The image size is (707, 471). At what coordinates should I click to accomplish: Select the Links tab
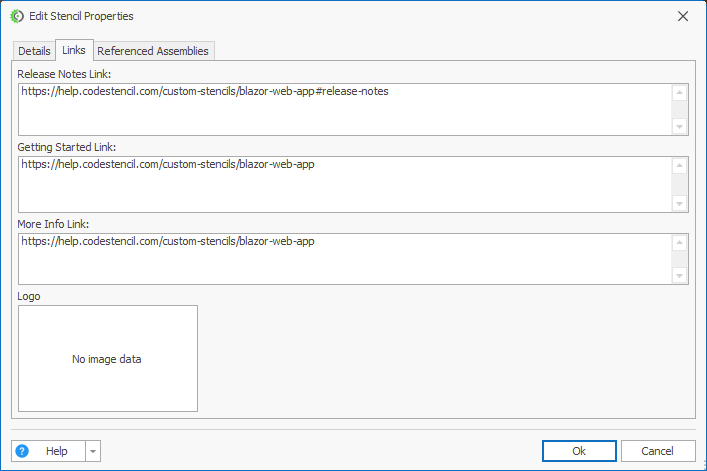coord(74,50)
